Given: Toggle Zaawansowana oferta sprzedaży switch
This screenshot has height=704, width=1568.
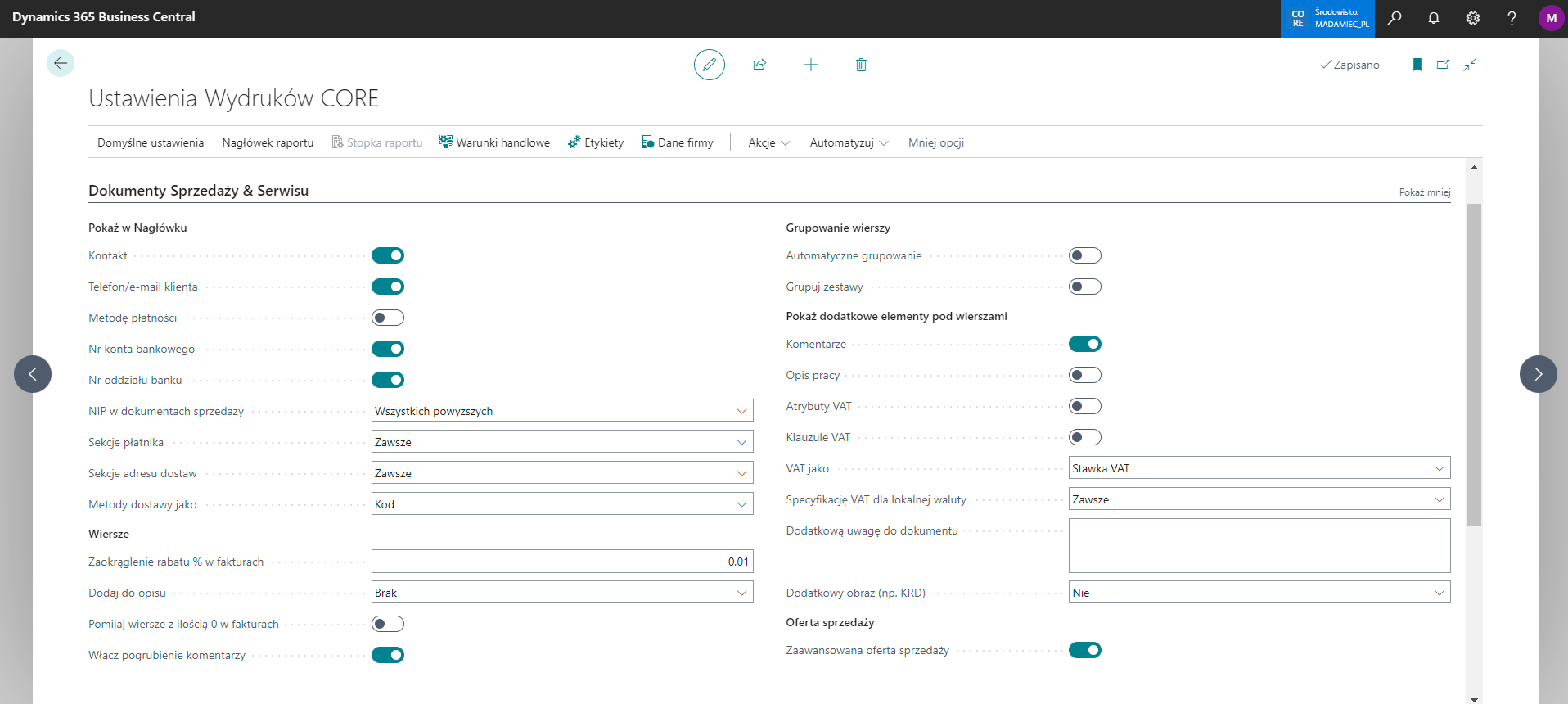Looking at the screenshot, I should pyautogui.click(x=1085, y=650).
